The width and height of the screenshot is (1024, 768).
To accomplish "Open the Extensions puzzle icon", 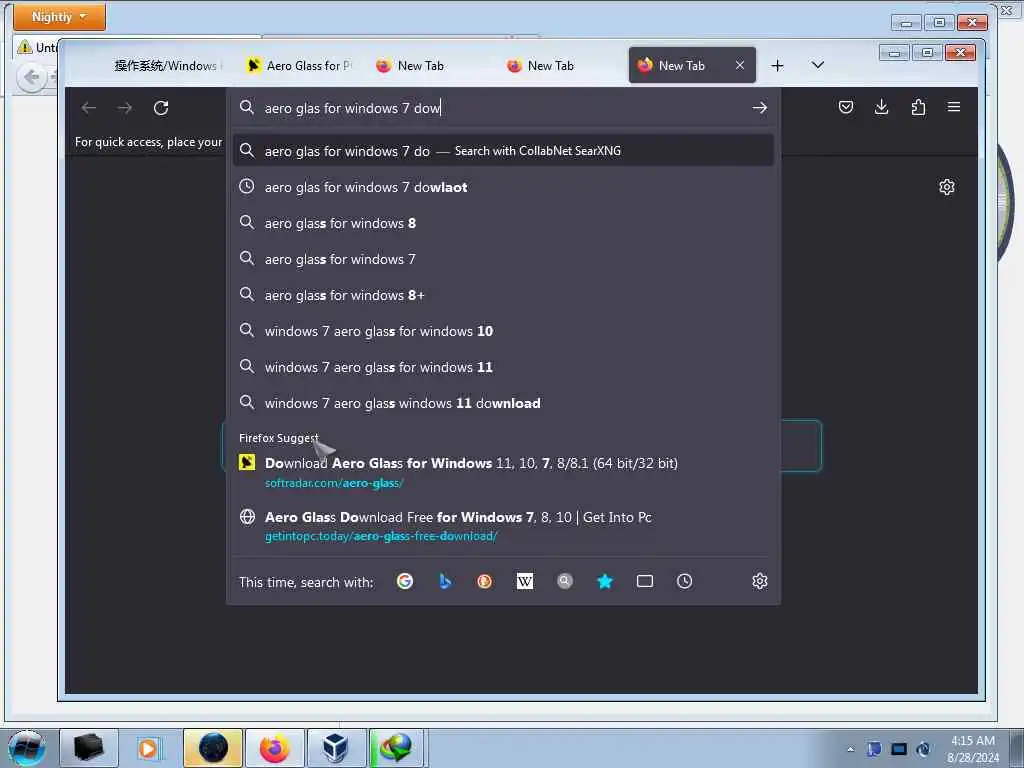I will [x=918, y=107].
